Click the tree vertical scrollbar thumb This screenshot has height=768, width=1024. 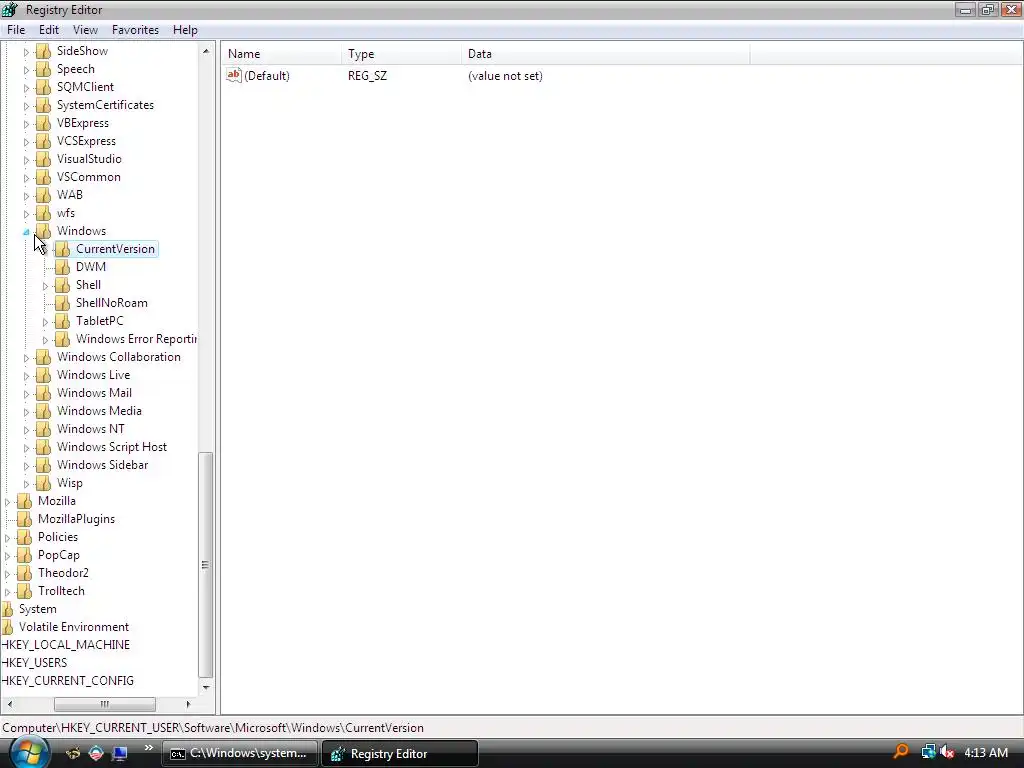206,564
